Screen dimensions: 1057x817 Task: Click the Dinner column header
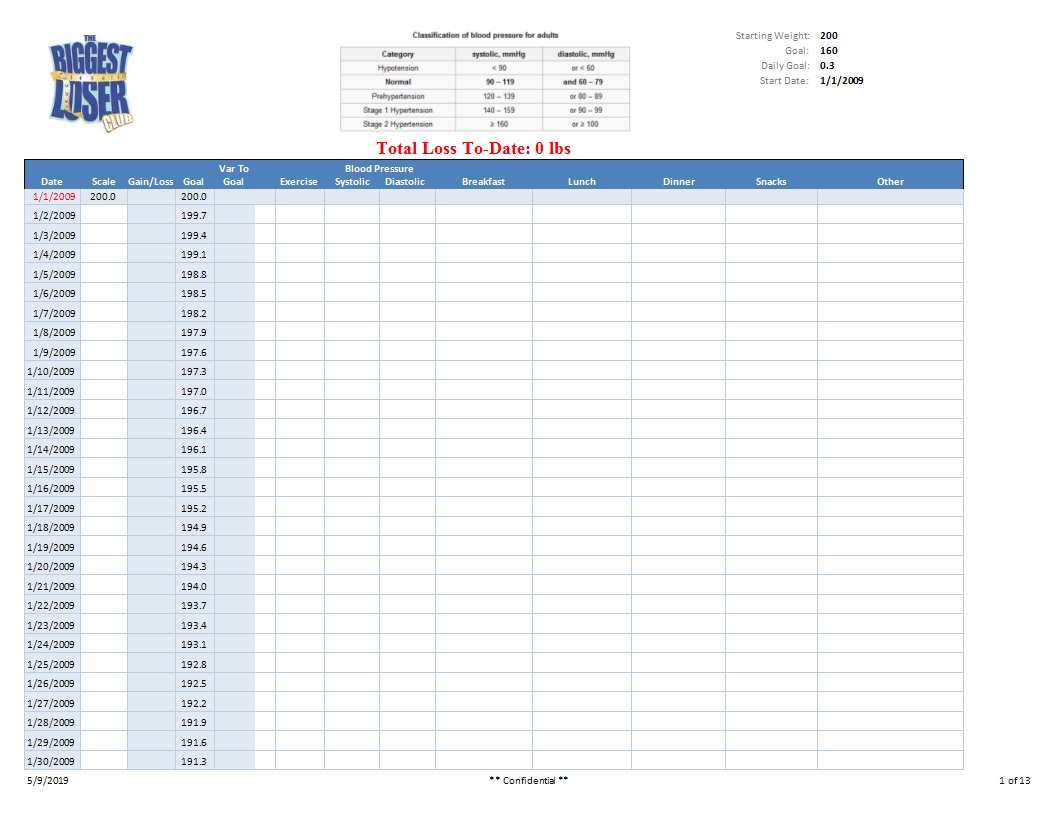click(x=678, y=181)
